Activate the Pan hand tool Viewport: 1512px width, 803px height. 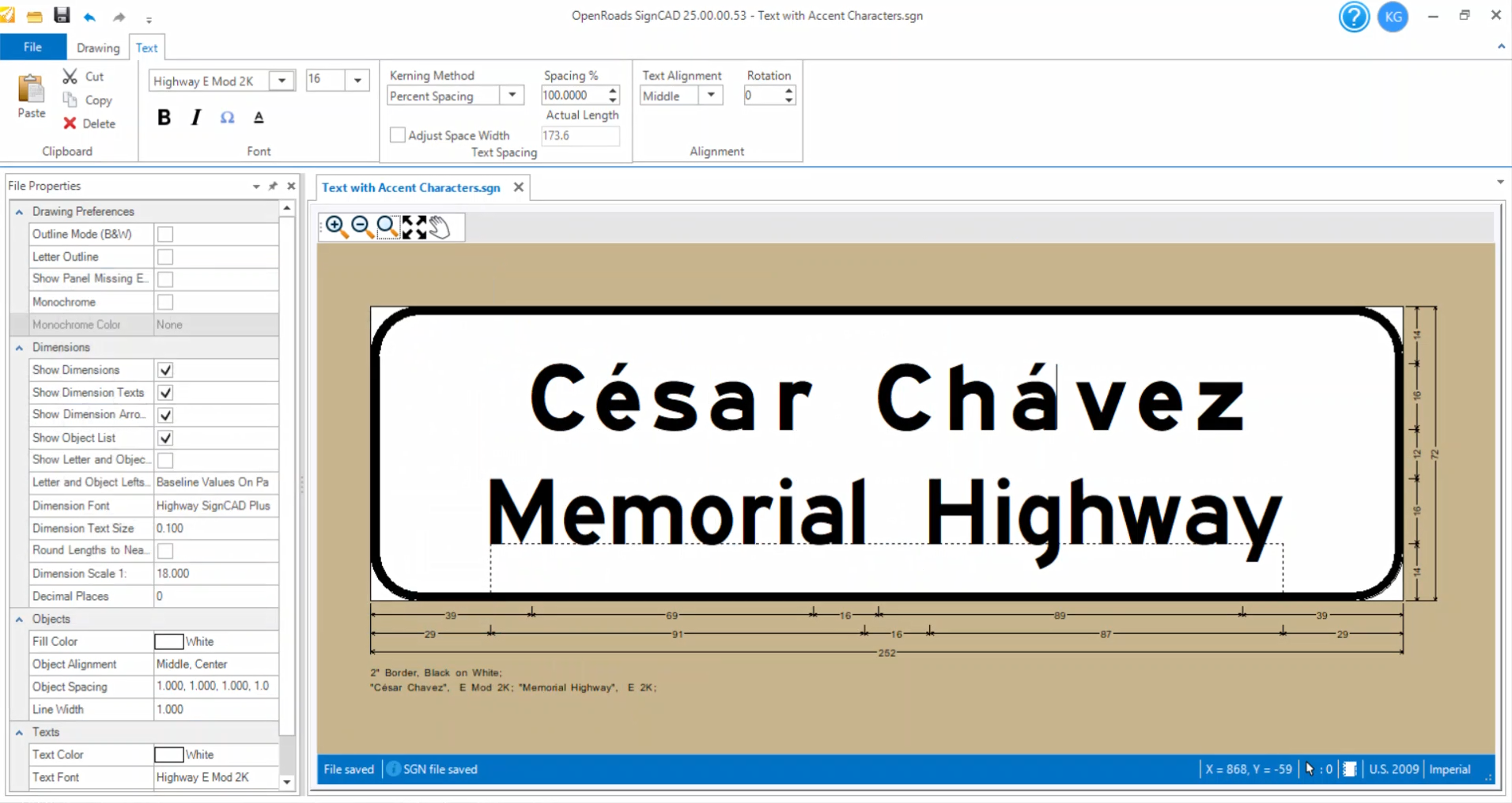440,227
